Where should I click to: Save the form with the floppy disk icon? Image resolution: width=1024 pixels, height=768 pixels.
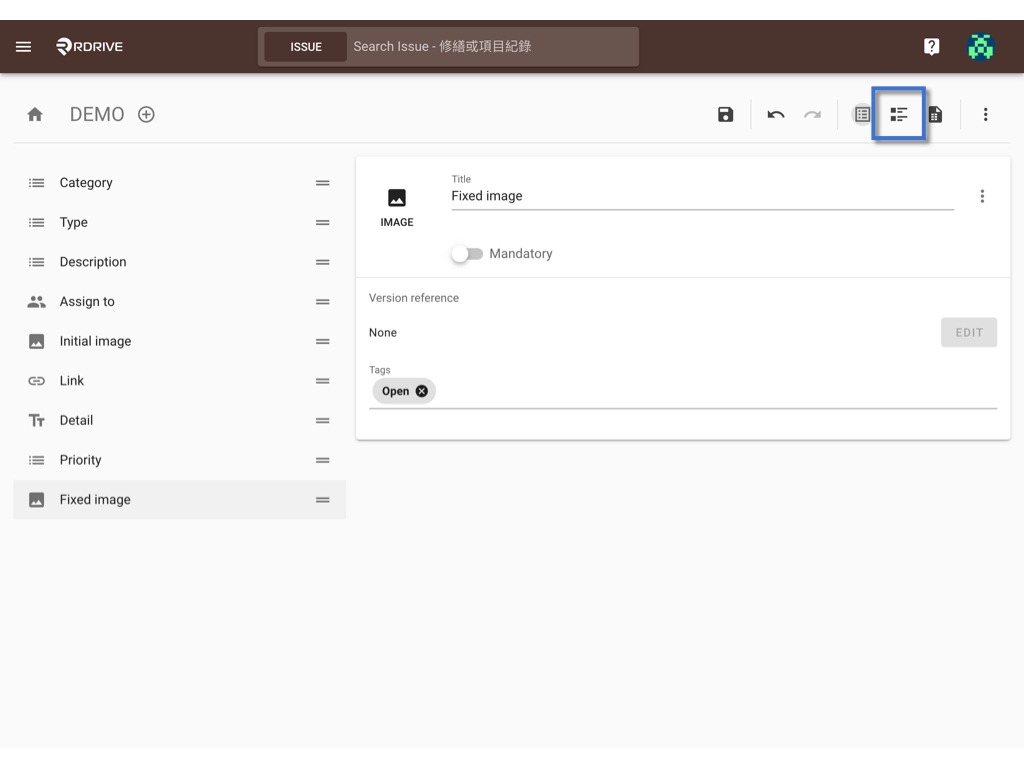tap(726, 115)
